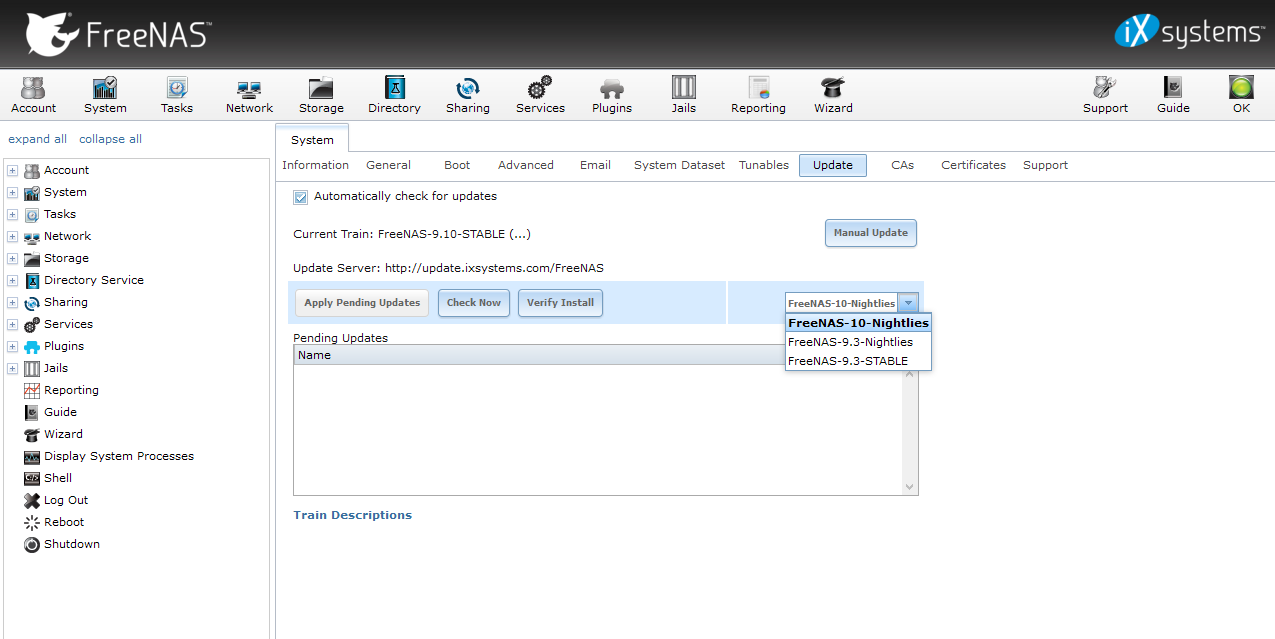Expand the Directory Service tree node

pos(13,281)
